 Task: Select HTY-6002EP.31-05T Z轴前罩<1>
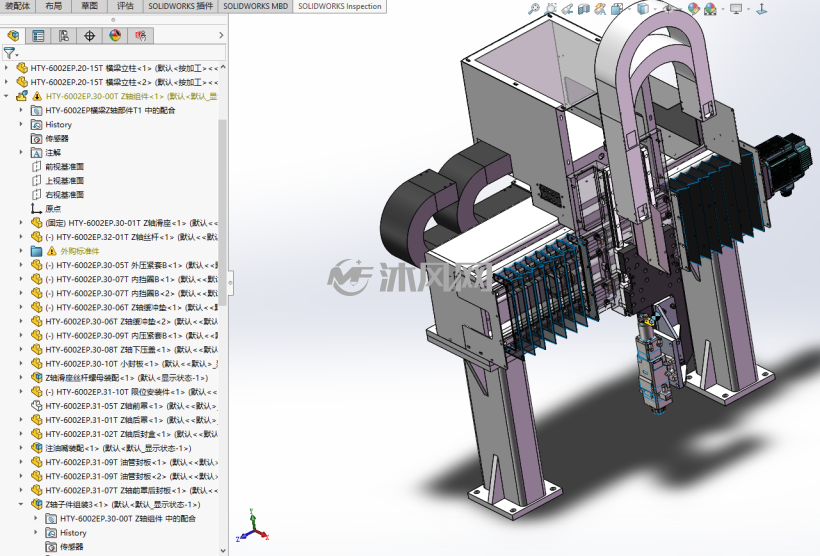124,406
